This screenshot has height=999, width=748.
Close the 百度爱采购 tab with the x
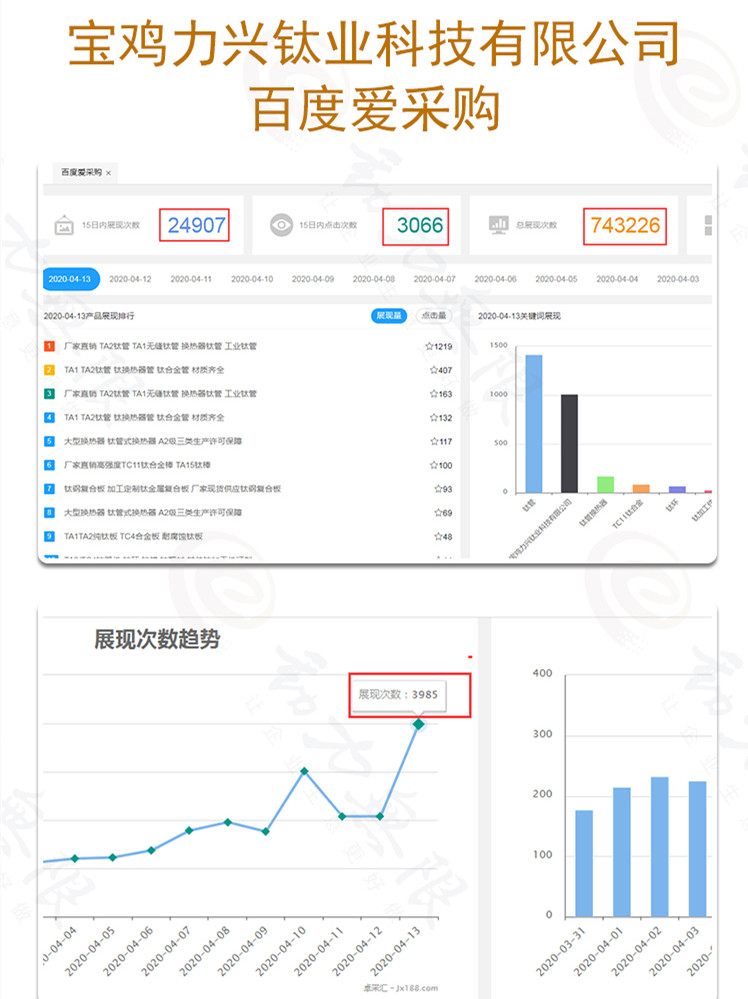[108, 173]
